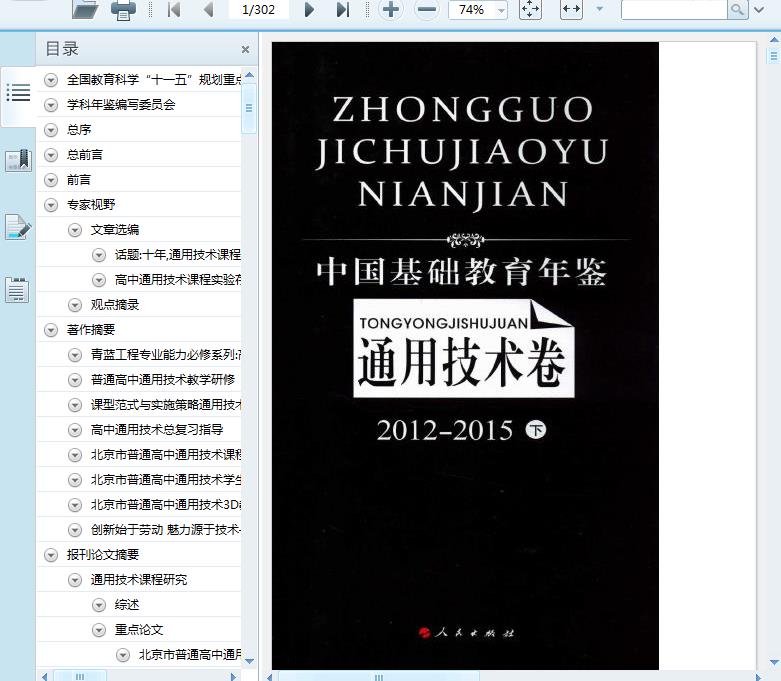
Task: Click contents horizontal scrollbar right arrow
Action: click(233, 677)
